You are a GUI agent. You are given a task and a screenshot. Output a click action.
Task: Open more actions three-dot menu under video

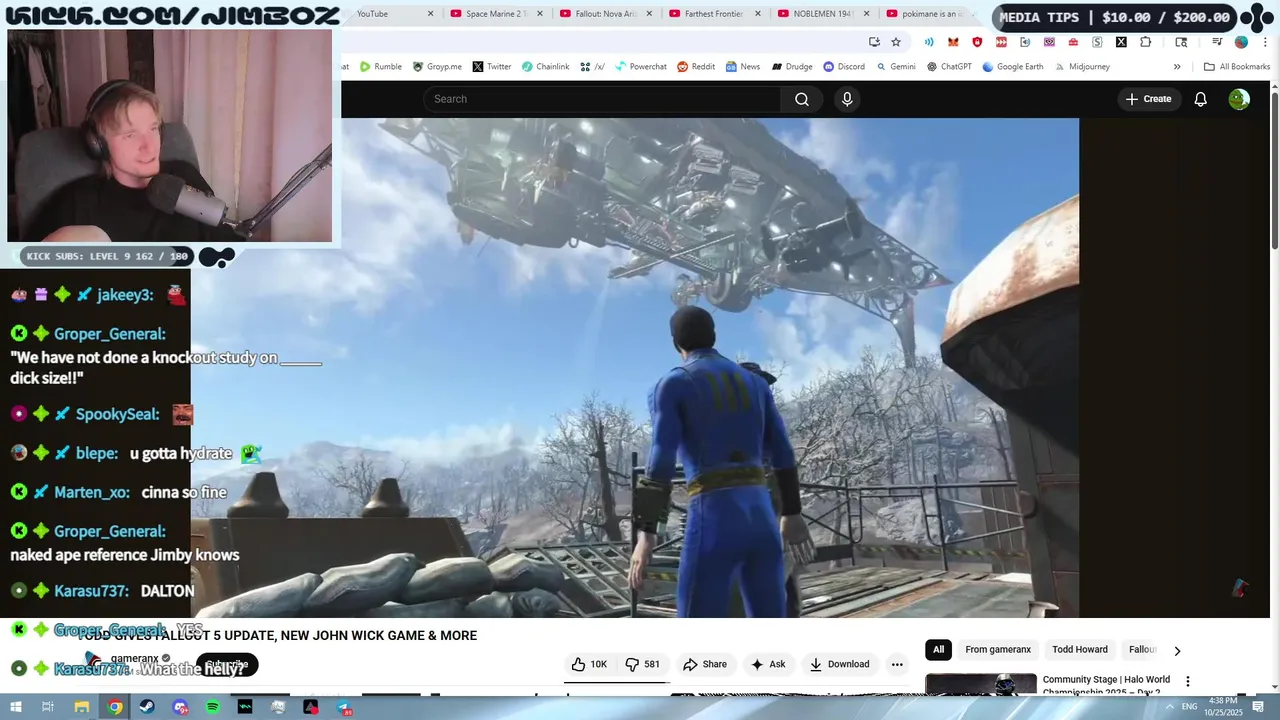click(x=897, y=664)
